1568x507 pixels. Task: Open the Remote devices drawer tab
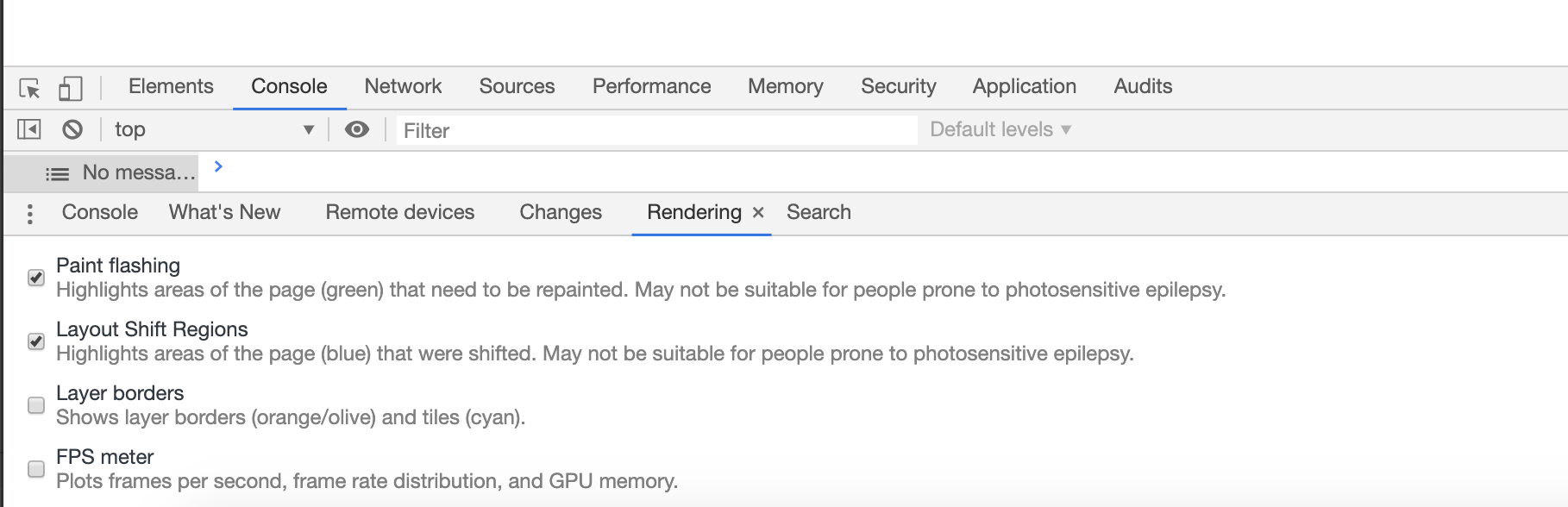pyautogui.click(x=400, y=212)
